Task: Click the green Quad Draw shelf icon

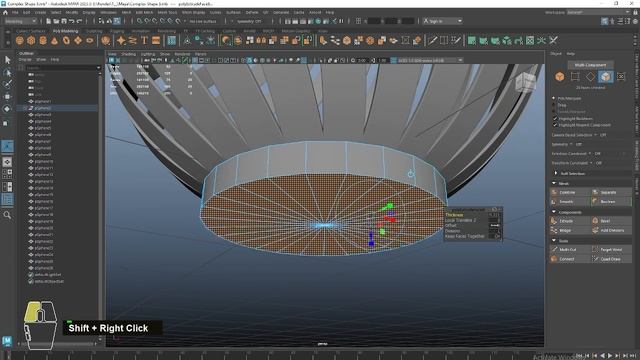Action: click(472, 40)
